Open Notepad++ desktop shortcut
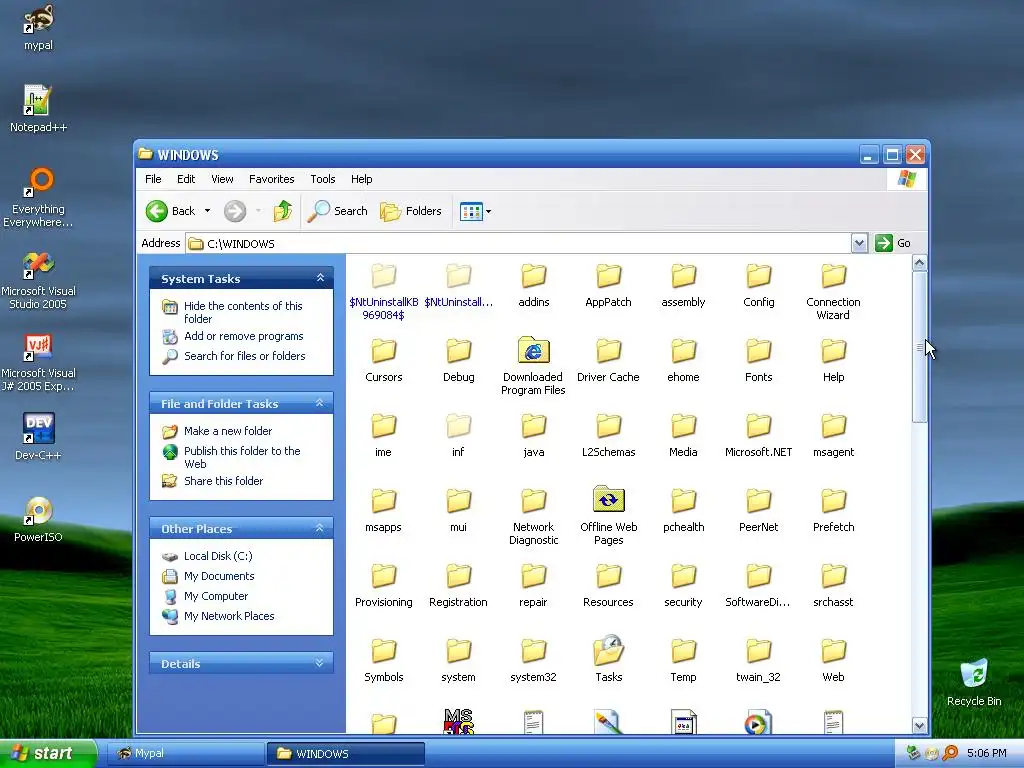This screenshot has width=1024, height=768. click(x=39, y=109)
